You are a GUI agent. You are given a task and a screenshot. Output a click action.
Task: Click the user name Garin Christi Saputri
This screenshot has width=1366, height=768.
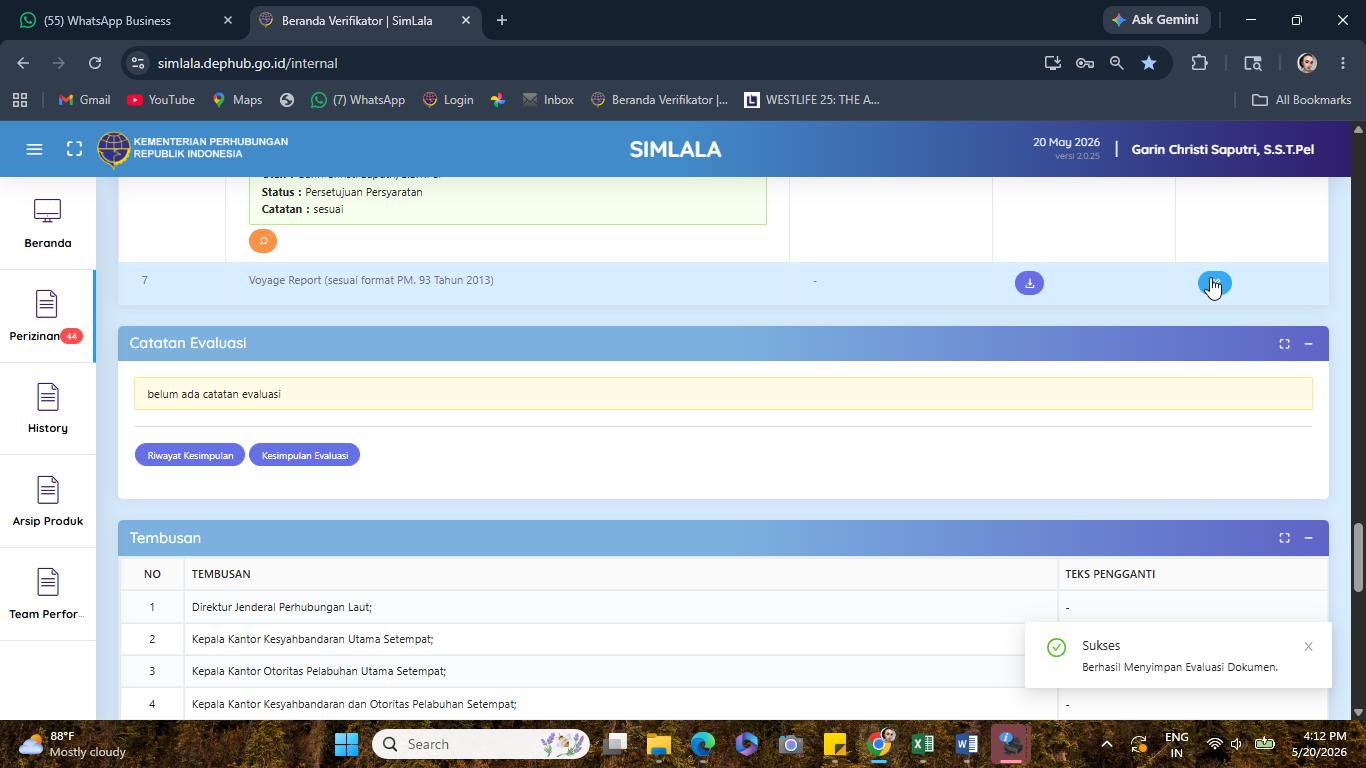pyautogui.click(x=1222, y=149)
